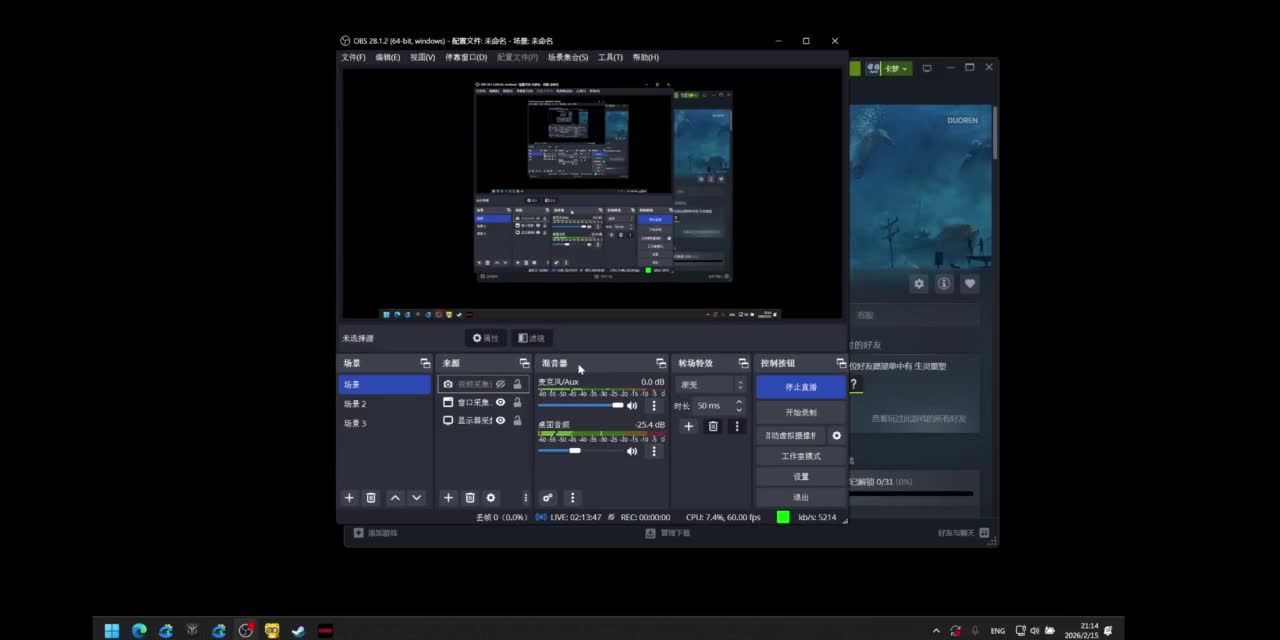Adjust the desktop audio volume slider
Screen dimensions: 1280x640
coord(575,451)
